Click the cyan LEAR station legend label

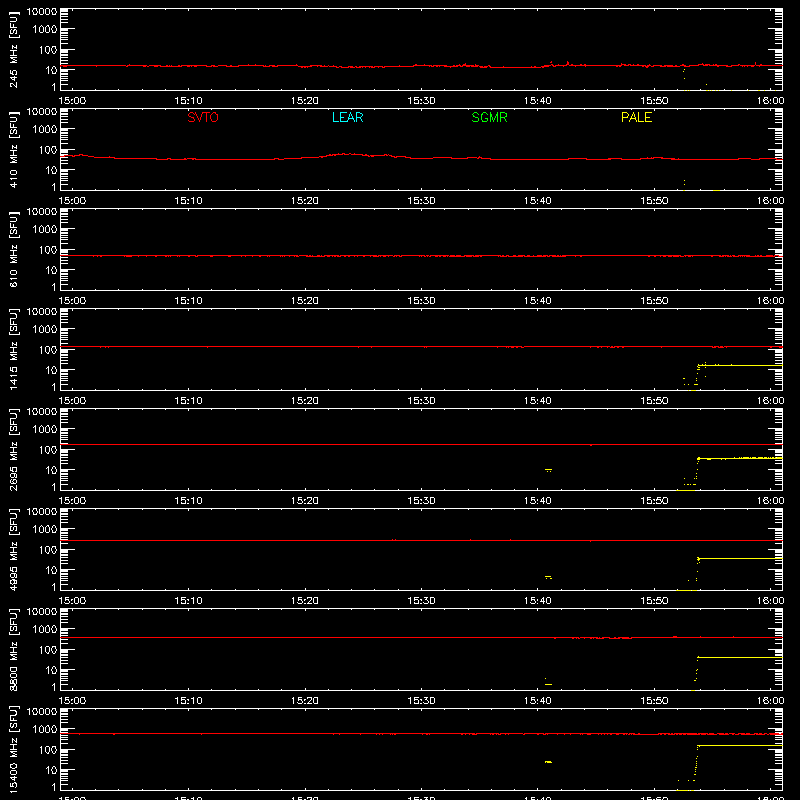click(x=347, y=117)
